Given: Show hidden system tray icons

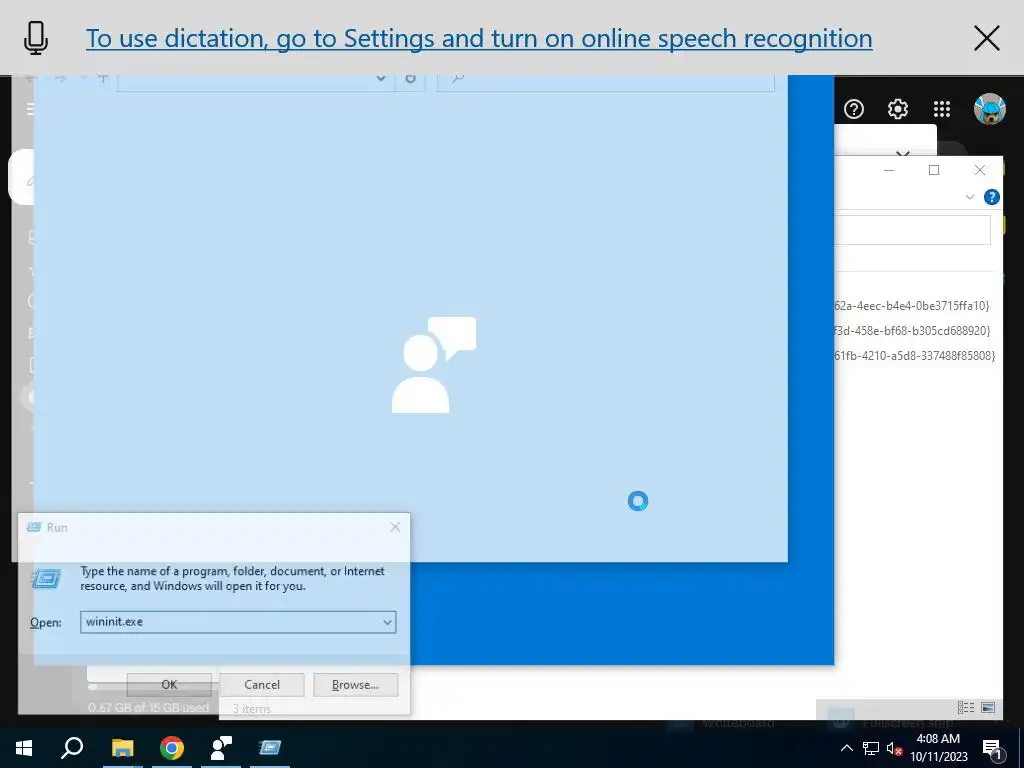Looking at the screenshot, I should 846,748.
